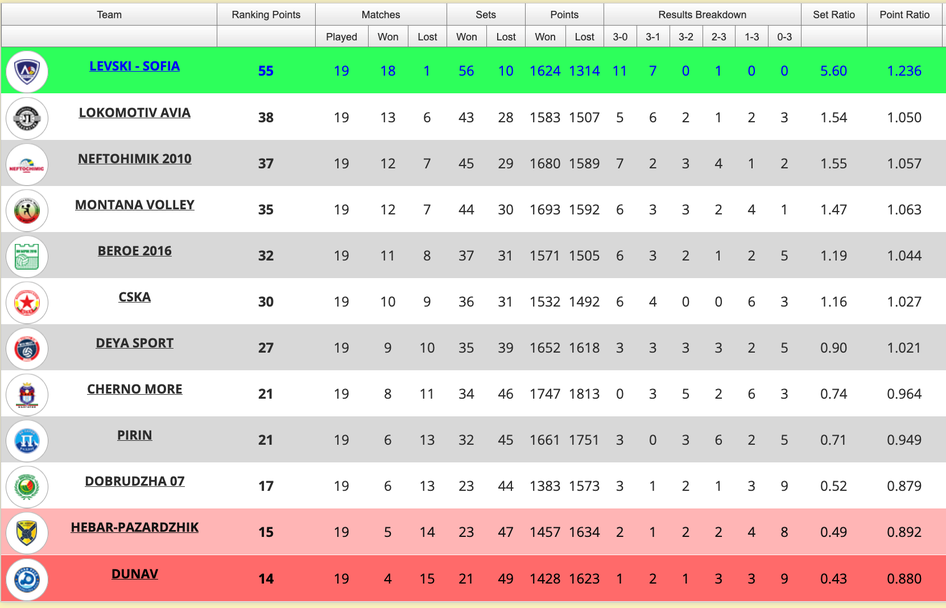This screenshot has height=608, width=946.
Task: Click the Hebar-Pazardzhik team logo
Action: click(27, 533)
